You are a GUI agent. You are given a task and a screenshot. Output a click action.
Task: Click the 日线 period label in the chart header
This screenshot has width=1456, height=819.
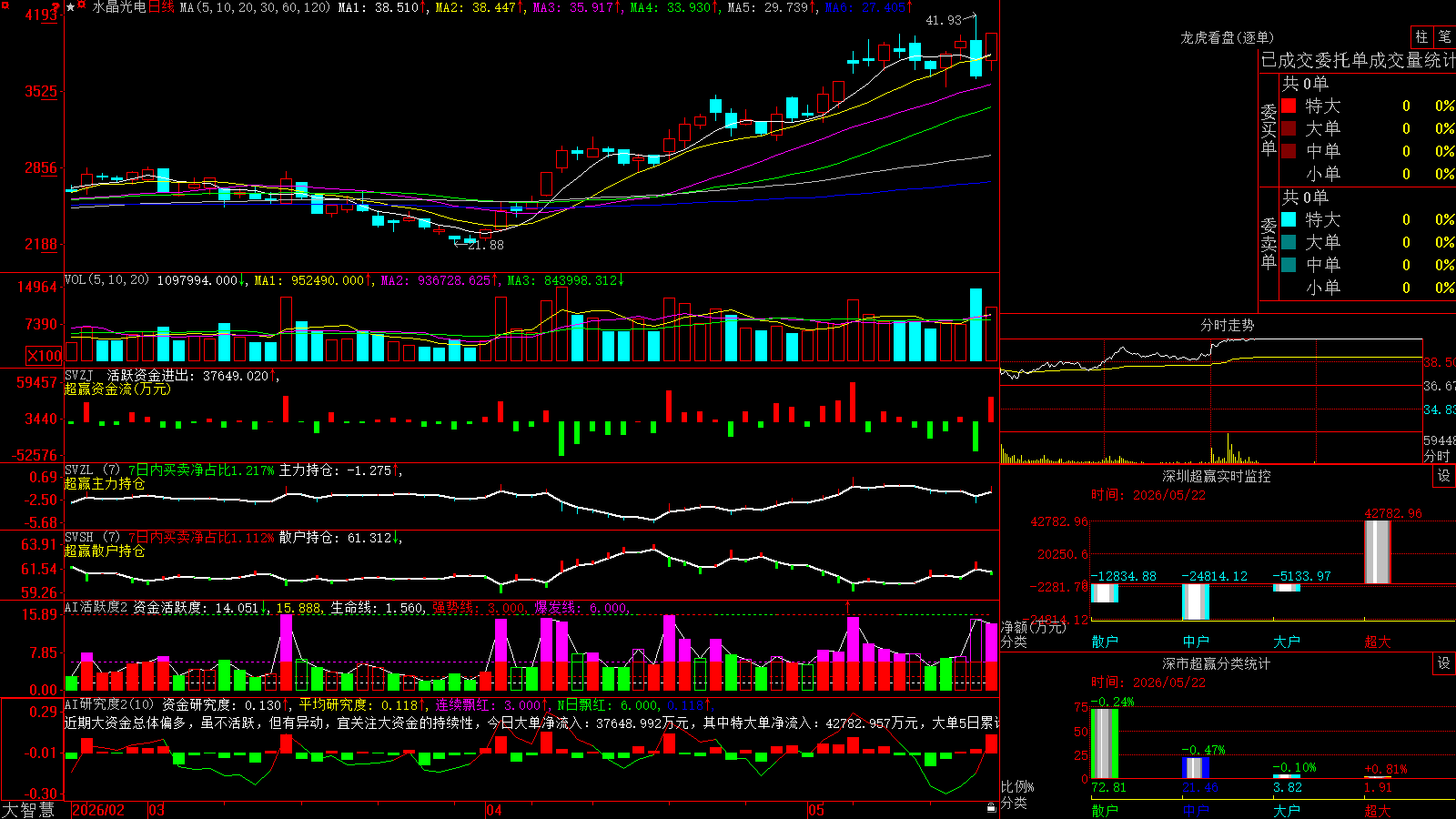click(x=161, y=7)
